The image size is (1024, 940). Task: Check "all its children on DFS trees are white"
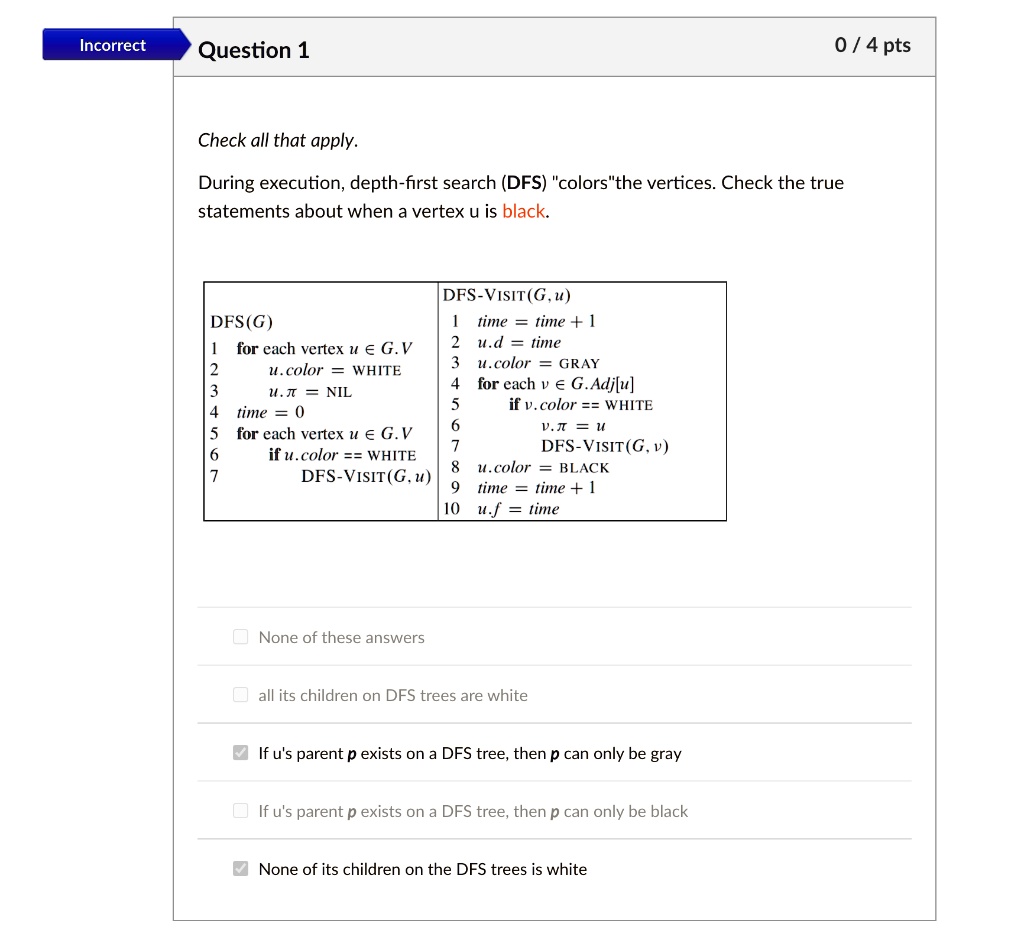point(240,694)
